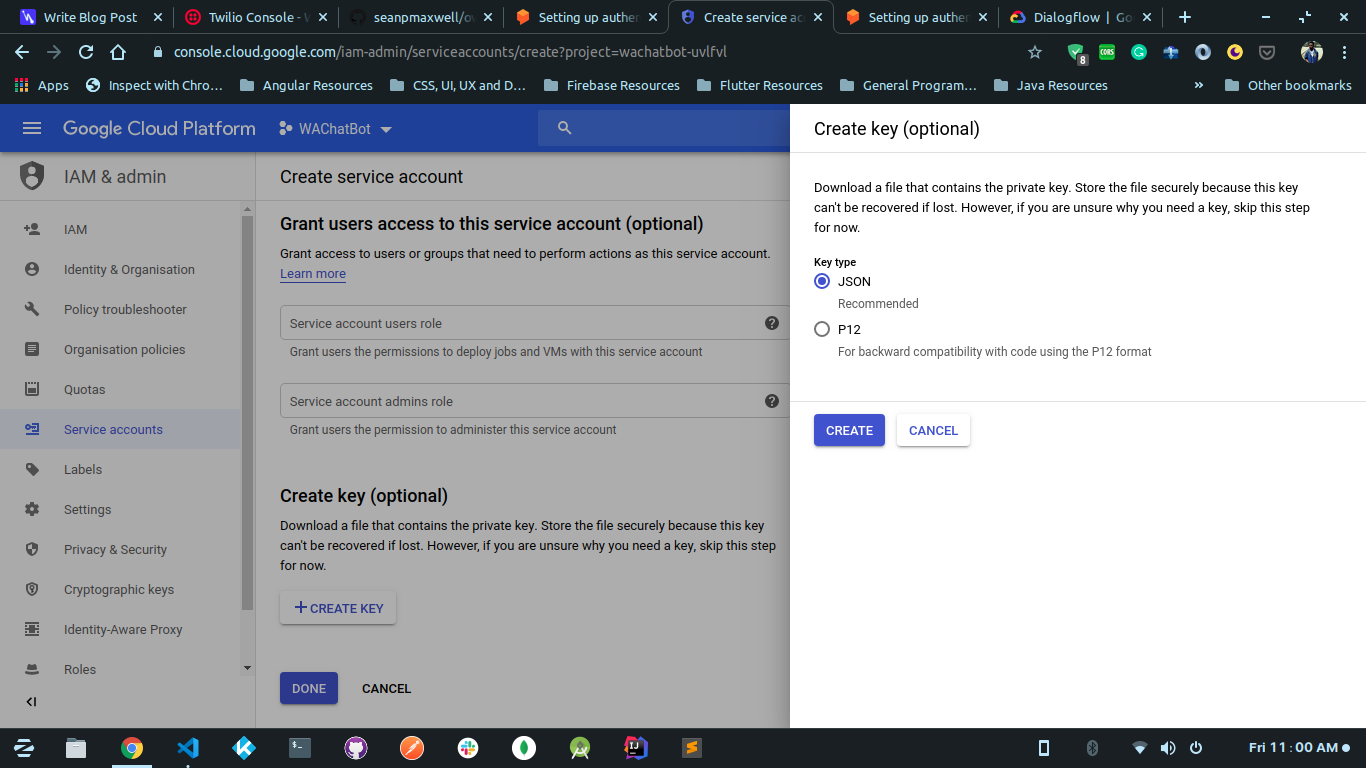Go back in browser
This screenshot has height=768, width=1366.
point(22,52)
